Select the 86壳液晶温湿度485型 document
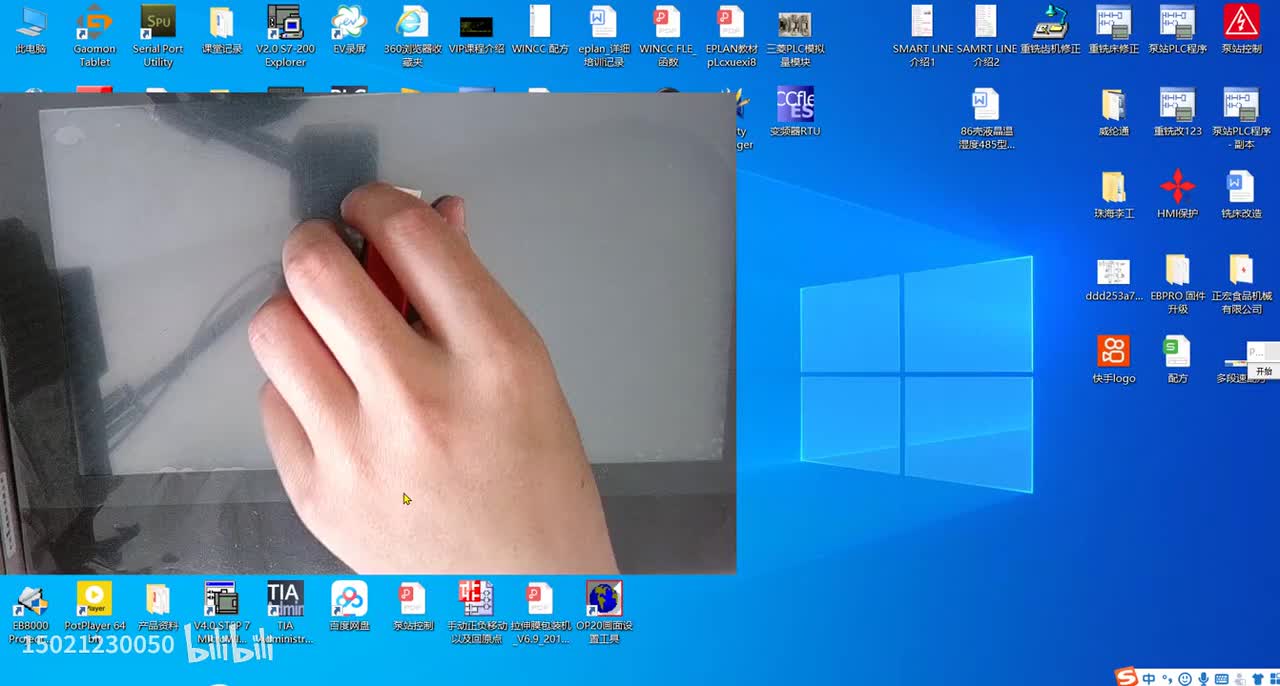This screenshot has width=1280, height=686. [986, 119]
